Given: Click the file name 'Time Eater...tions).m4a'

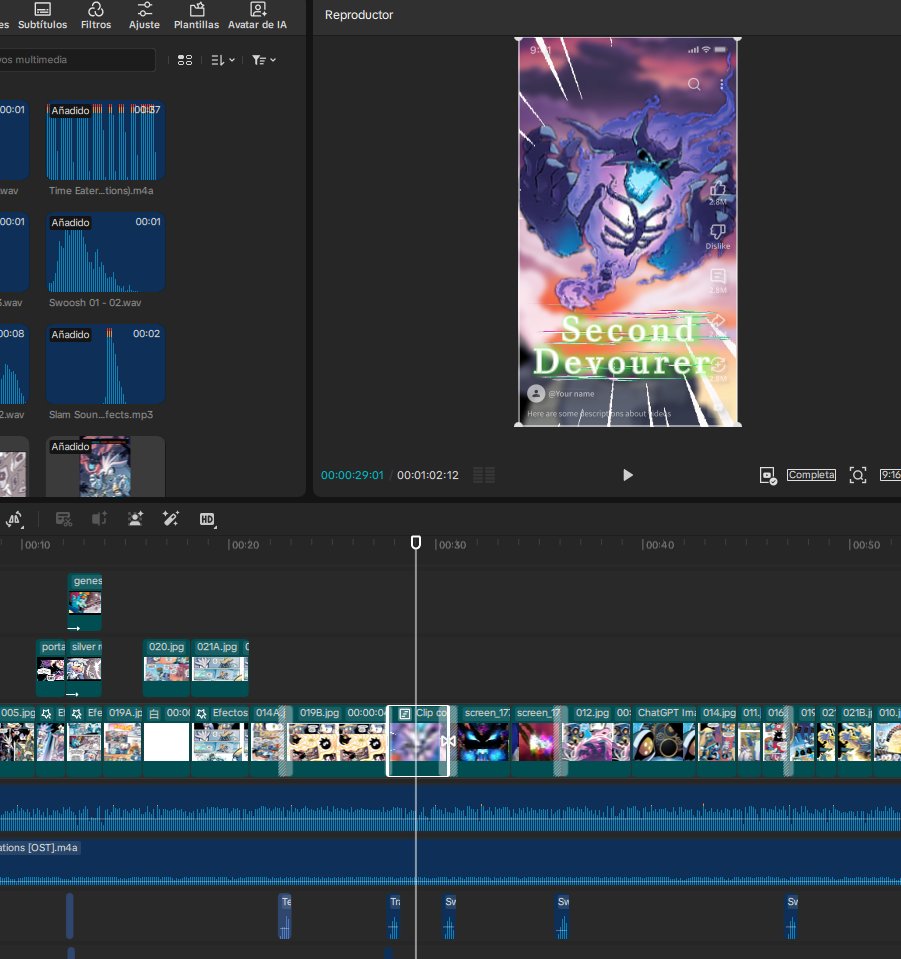Looking at the screenshot, I should click(101, 191).
